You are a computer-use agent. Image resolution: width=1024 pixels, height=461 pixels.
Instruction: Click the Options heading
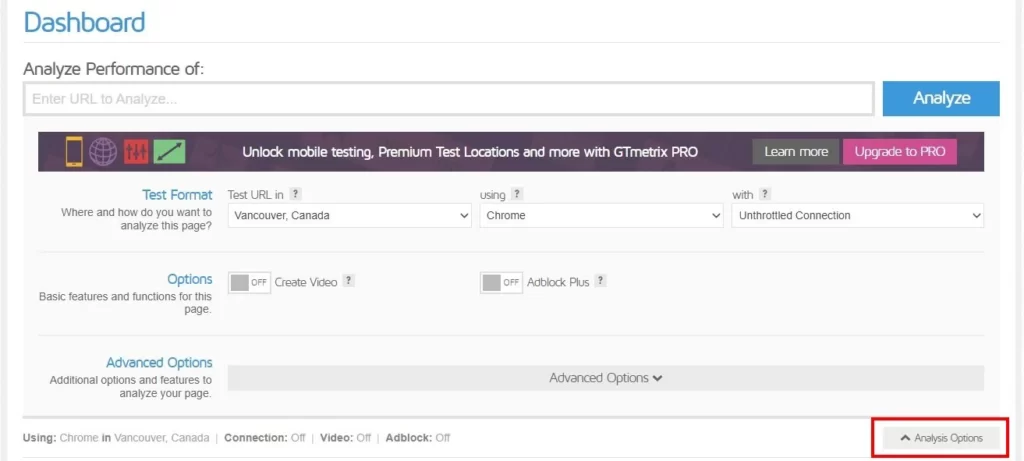pos(190,279)
